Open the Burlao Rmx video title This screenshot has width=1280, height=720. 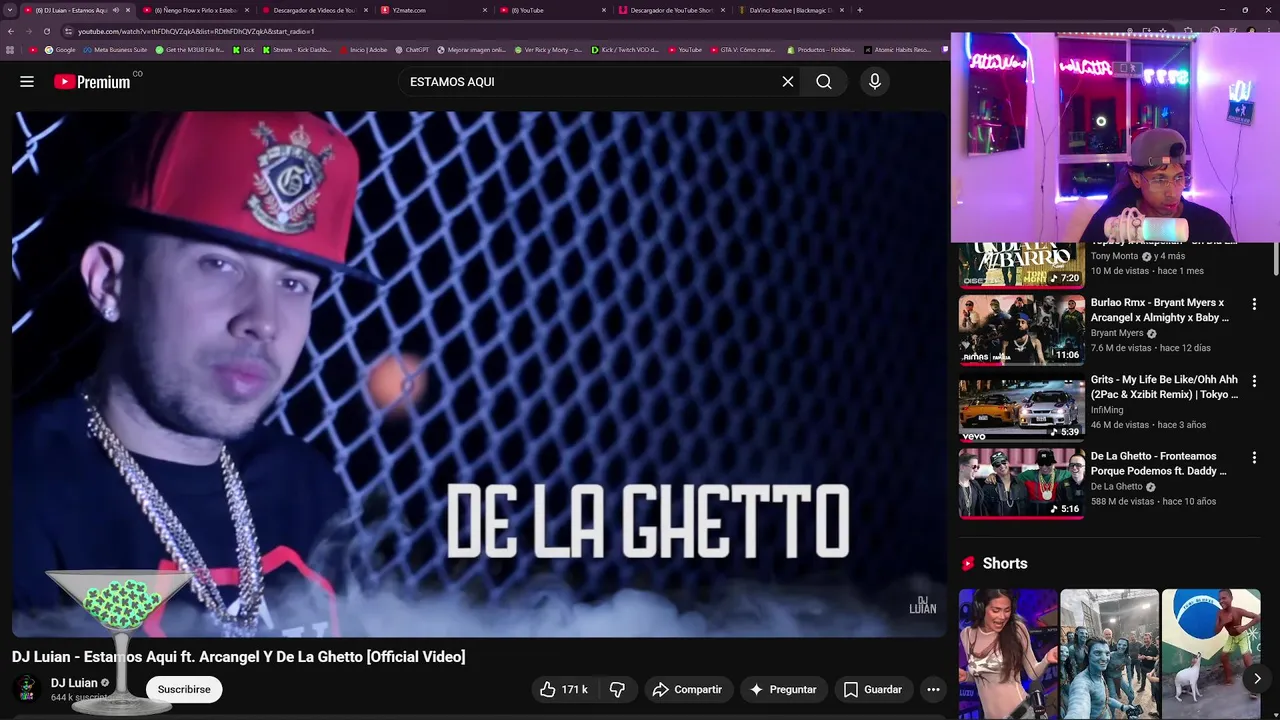tap(1159, 310)
